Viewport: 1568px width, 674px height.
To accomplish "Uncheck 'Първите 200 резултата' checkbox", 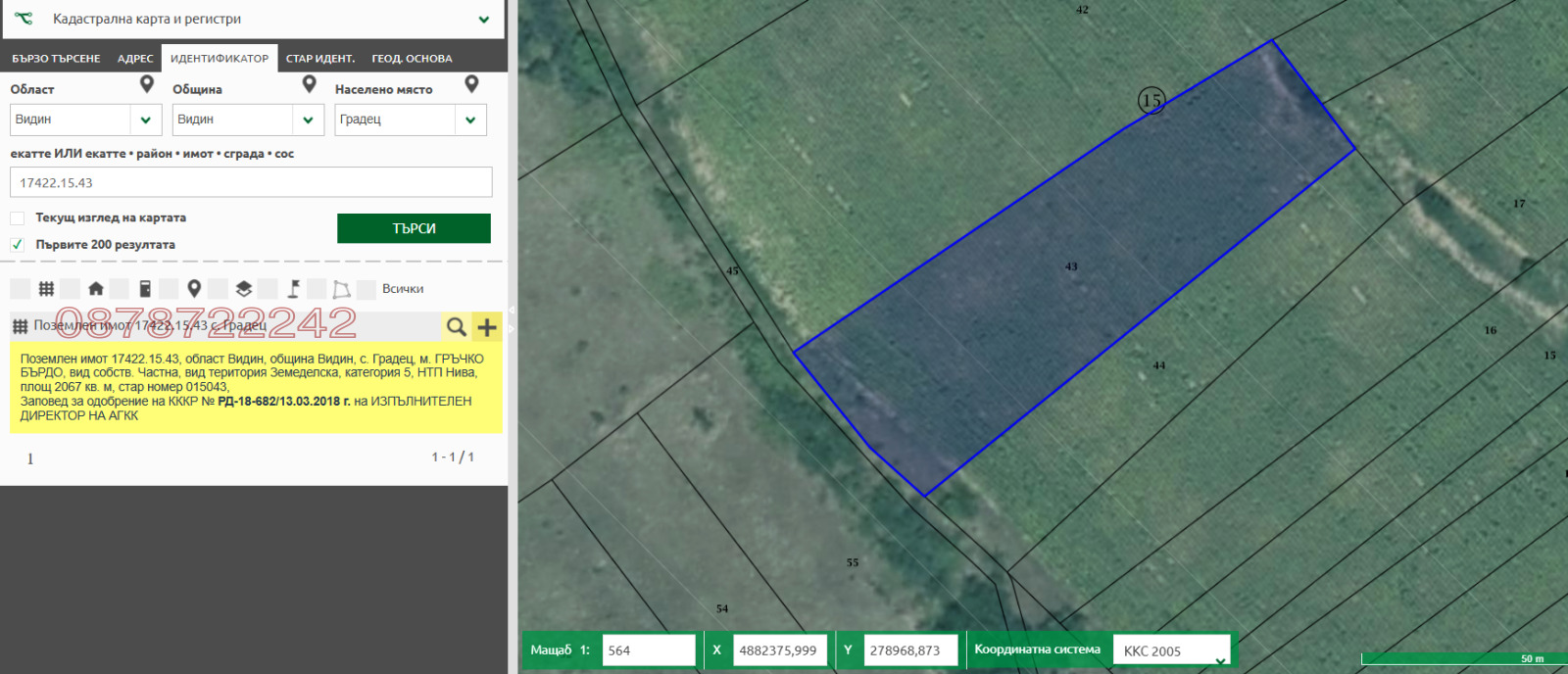I will [x=18, y=245].
